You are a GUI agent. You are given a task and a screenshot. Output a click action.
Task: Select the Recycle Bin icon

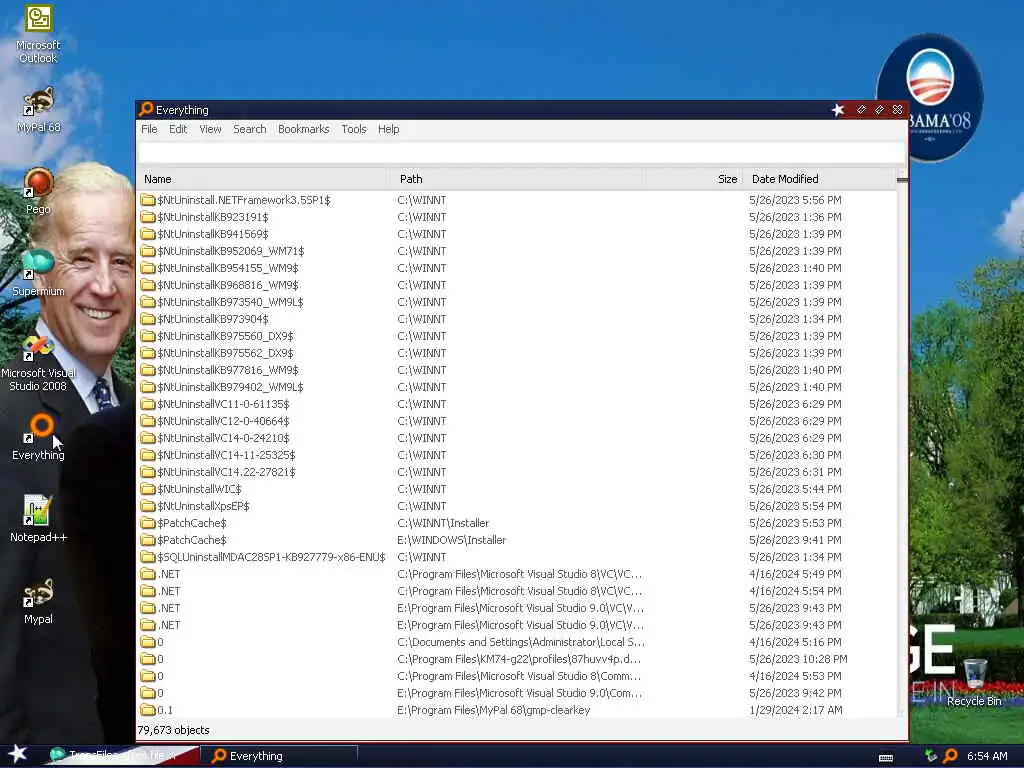[974, 682]
